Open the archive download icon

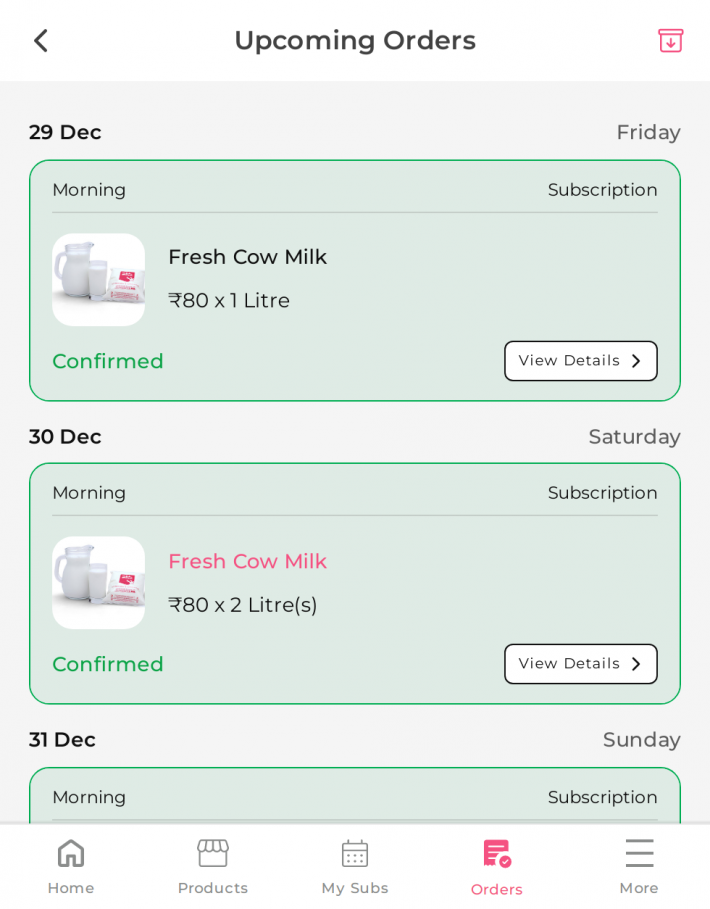670,41
